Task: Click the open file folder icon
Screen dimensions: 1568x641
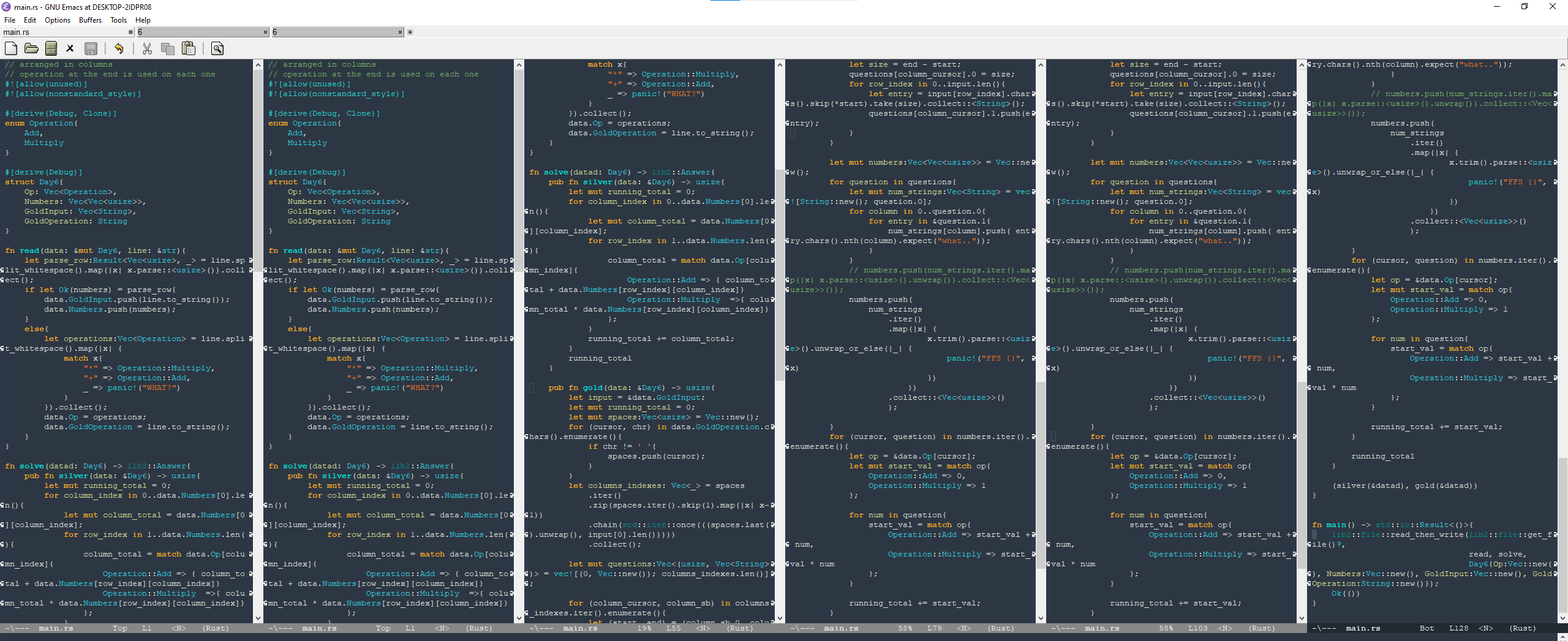Action: pos(31,48)
